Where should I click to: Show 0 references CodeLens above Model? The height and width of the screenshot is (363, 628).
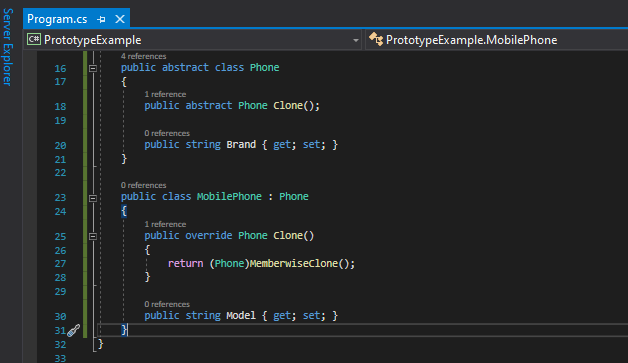[167, 305]
